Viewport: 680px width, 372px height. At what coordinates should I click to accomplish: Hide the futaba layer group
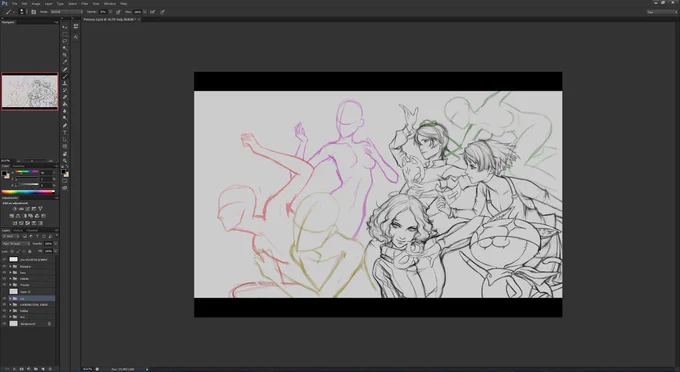pos(4,310)
